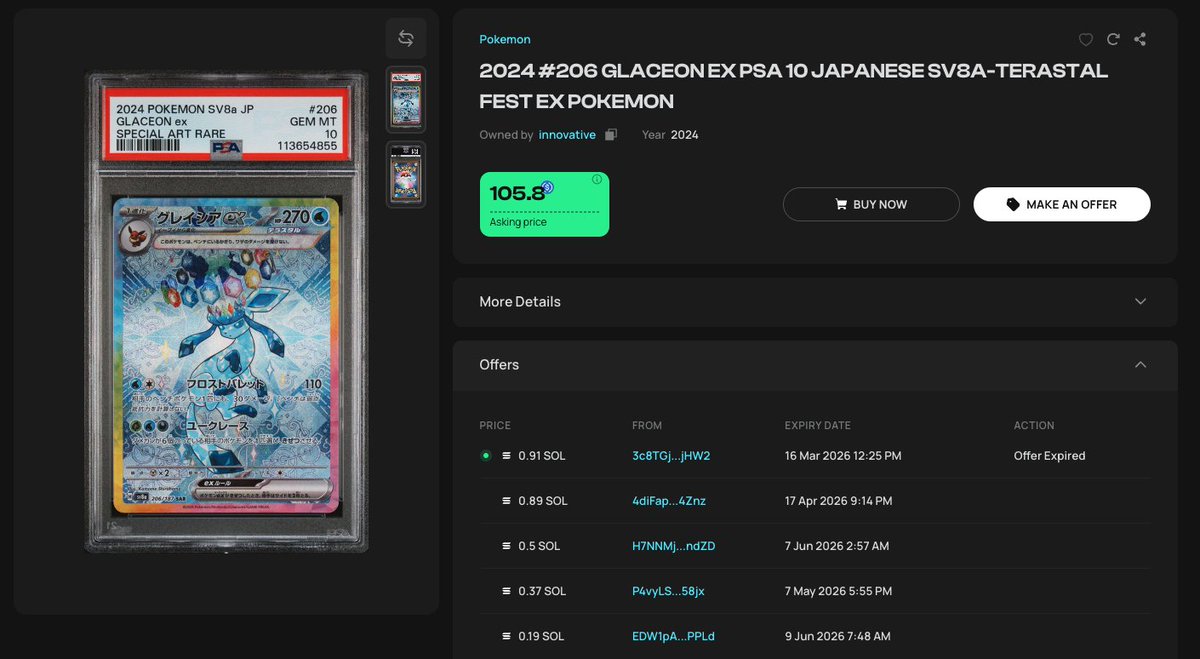Click the EXPIRY DATE column header
The height and width of the screenshot is (659, 1200).
pos(820,426)
